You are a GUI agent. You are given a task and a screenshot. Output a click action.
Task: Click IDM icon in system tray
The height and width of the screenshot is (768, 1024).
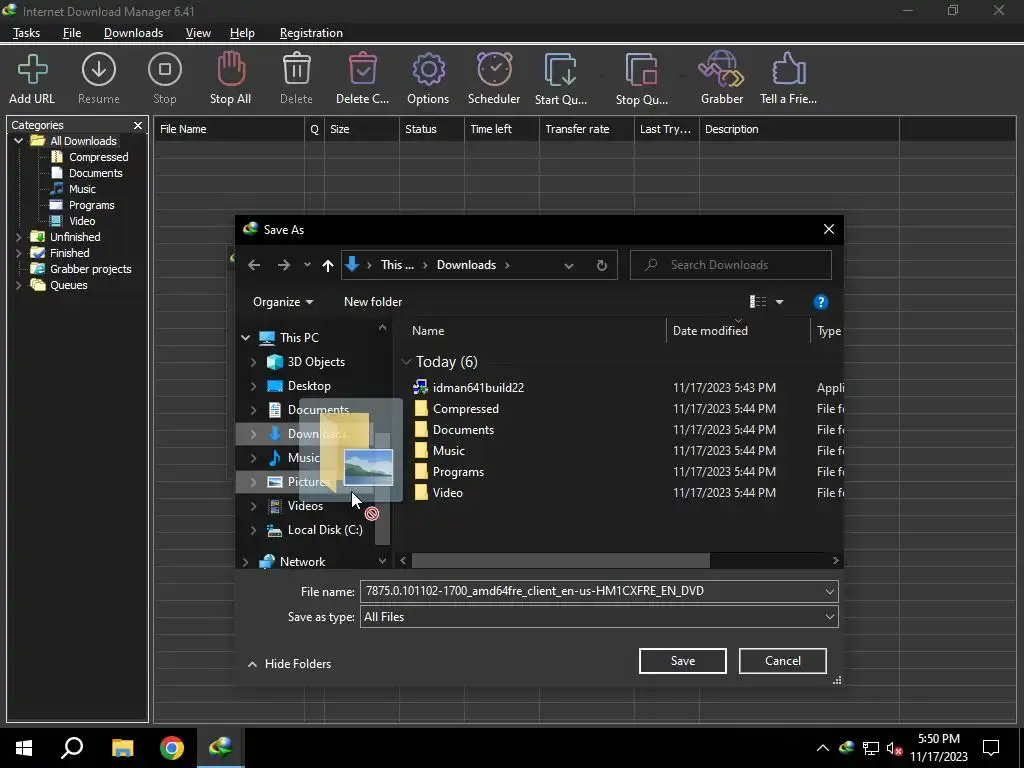(x=846, y=748)
